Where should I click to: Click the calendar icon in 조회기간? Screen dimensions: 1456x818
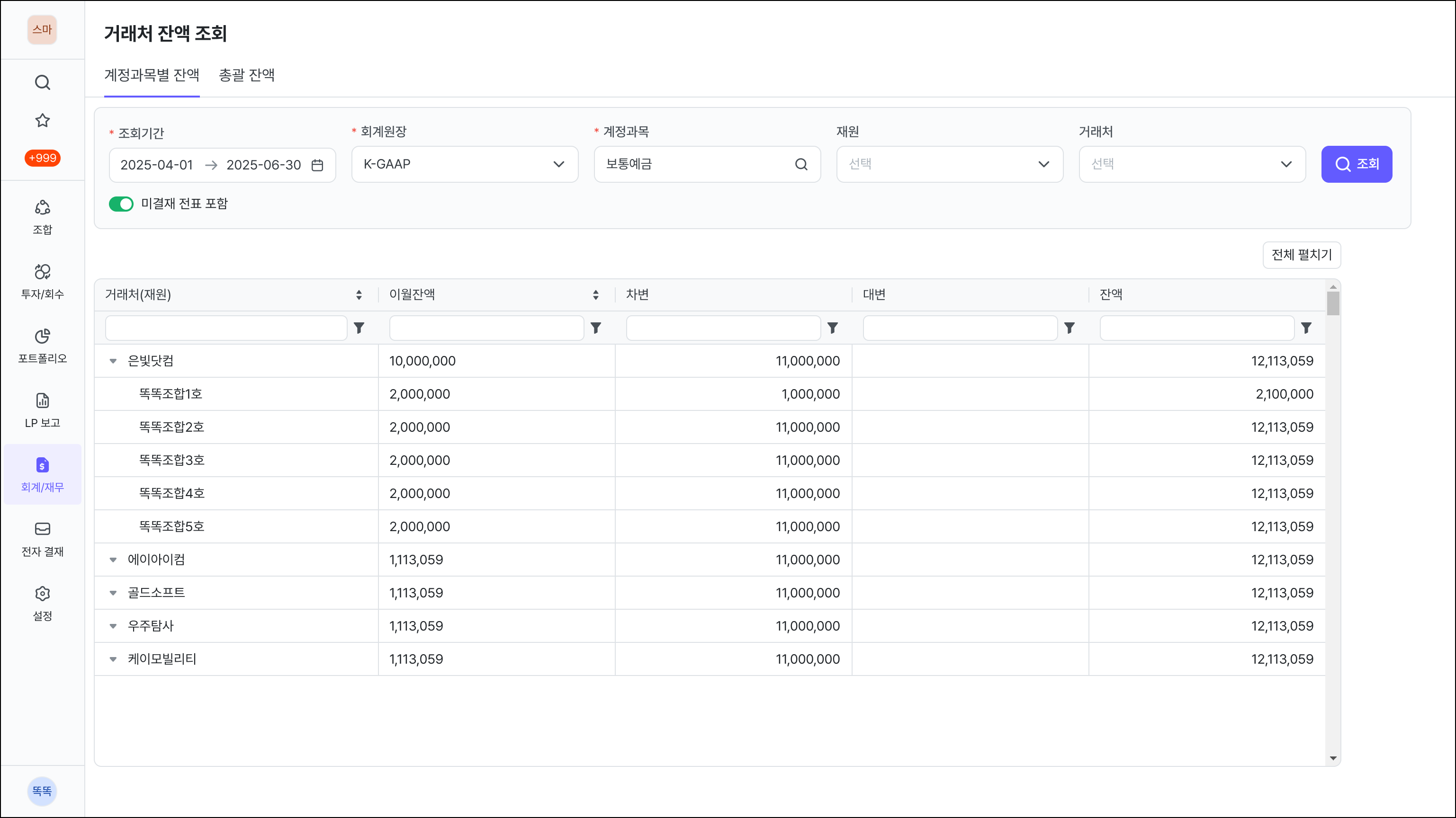[x=318, y=165]
